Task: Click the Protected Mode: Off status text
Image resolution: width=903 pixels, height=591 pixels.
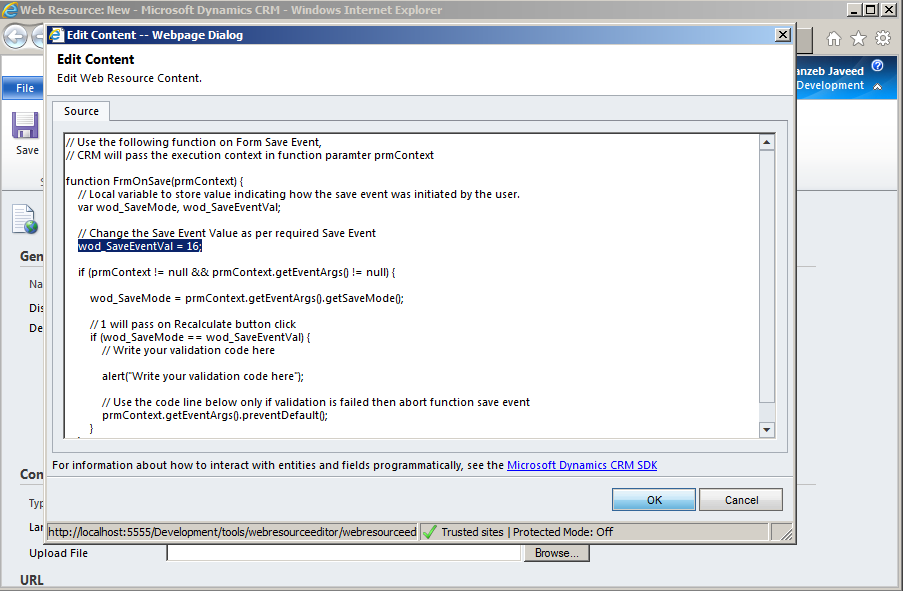Action: [563, 532]
